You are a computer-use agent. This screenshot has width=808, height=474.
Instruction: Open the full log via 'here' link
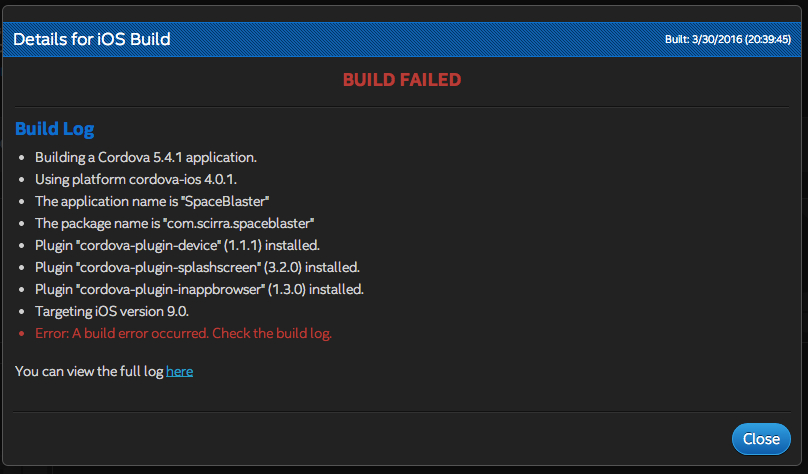pos(180,371)
